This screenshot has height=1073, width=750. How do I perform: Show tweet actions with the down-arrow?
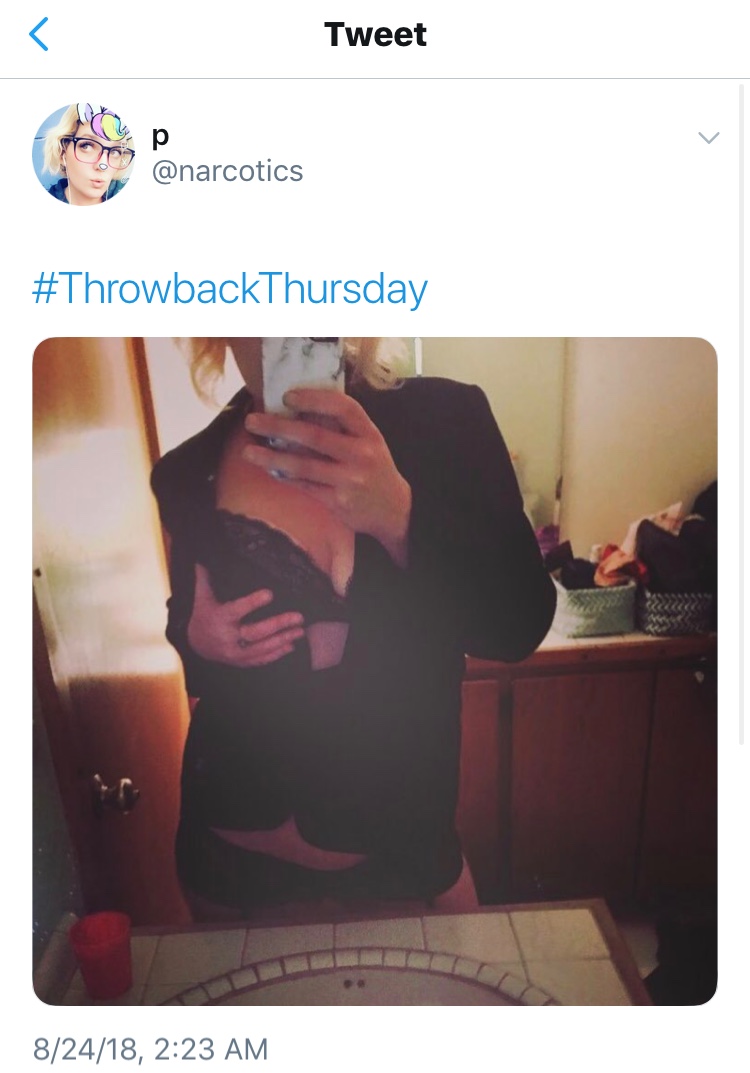click(x=708, y=138)
